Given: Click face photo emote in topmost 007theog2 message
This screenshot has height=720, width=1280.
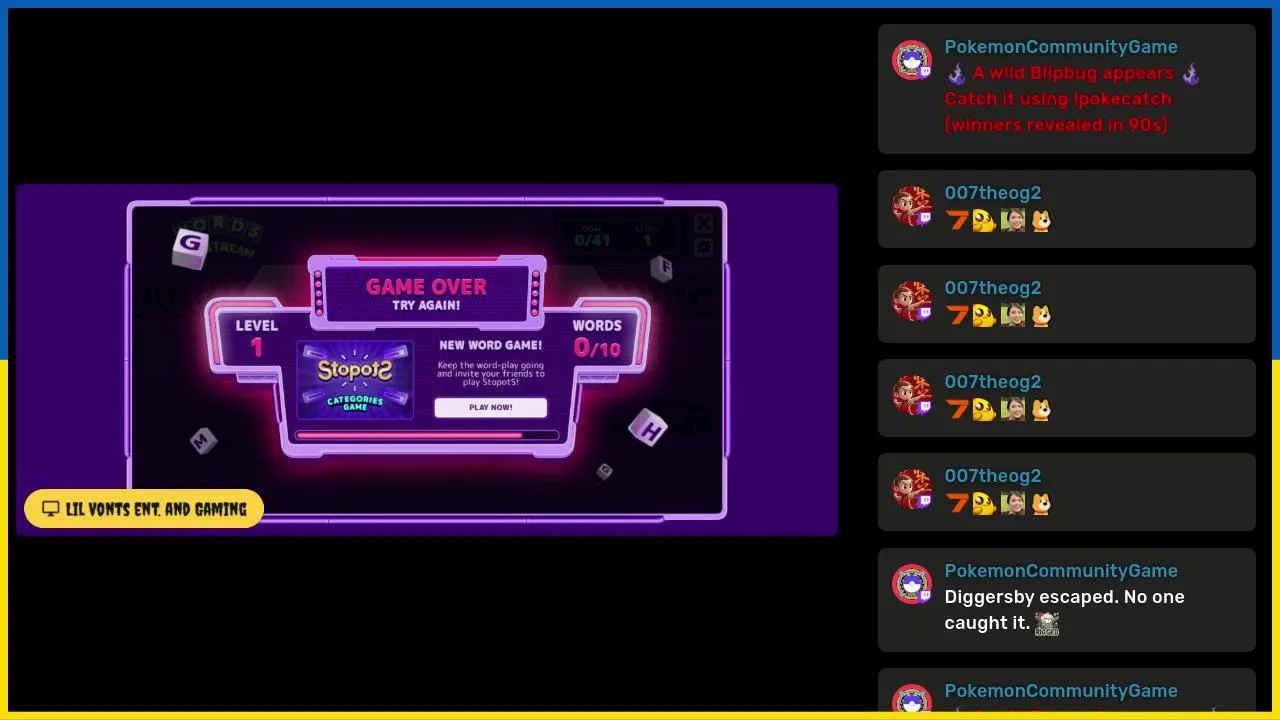Looking at the screenshot, I should point(1013,220).
